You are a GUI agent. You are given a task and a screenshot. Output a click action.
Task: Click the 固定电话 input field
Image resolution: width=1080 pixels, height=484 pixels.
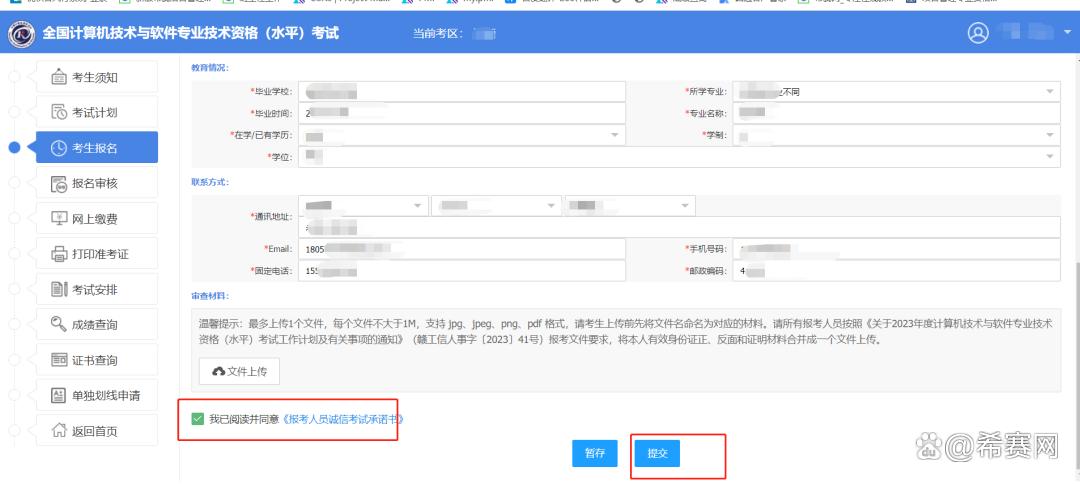click(x=461, y=271)
